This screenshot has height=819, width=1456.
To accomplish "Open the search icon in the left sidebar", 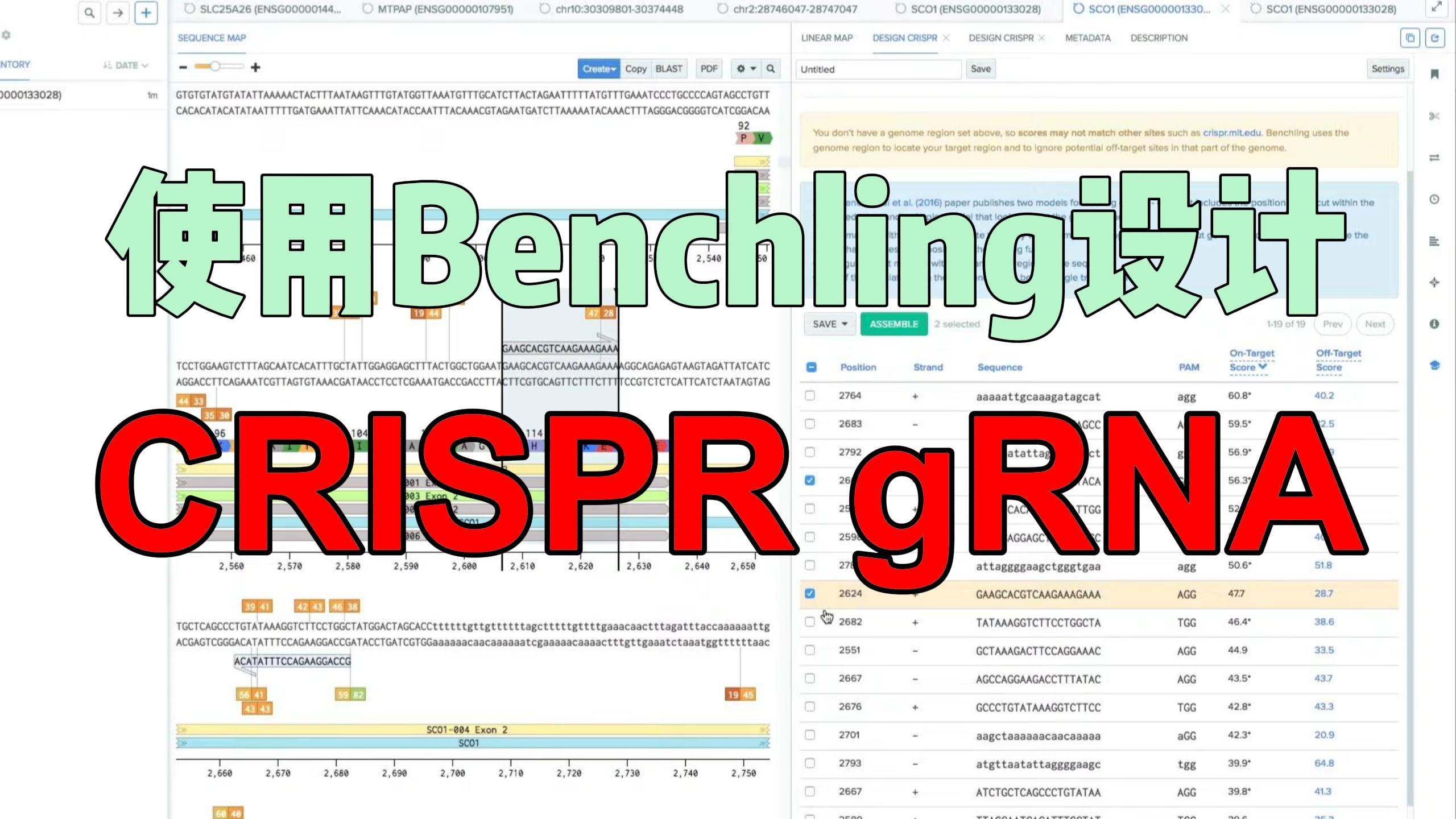I will tap(89, 13).
